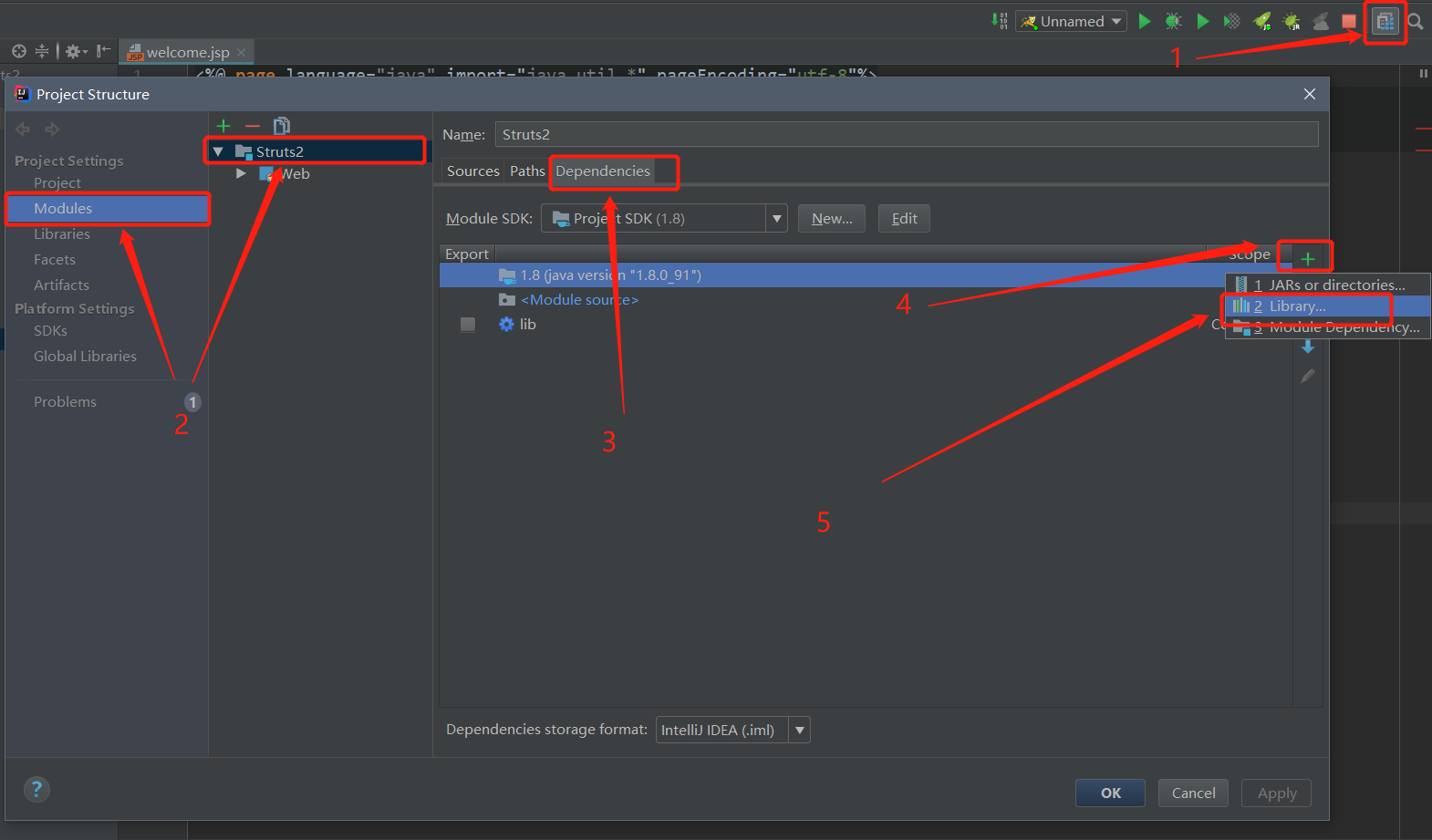Image resolution: width=1432 pixels, height=840 pixels.
Task: Select the Dependencies tab
Action: (603, 171)
